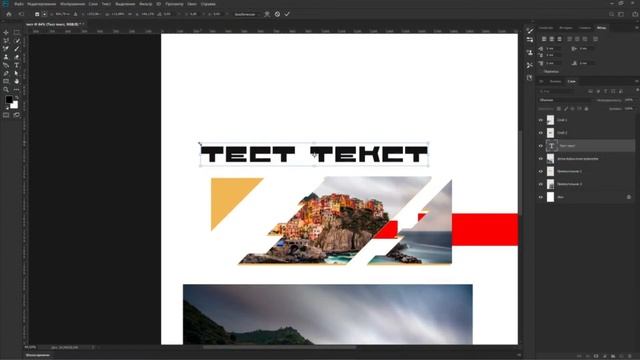The image size is (640, 360).
Task: Open the Изображение menu
Action: pyautogui.click(x=72, y=4)
